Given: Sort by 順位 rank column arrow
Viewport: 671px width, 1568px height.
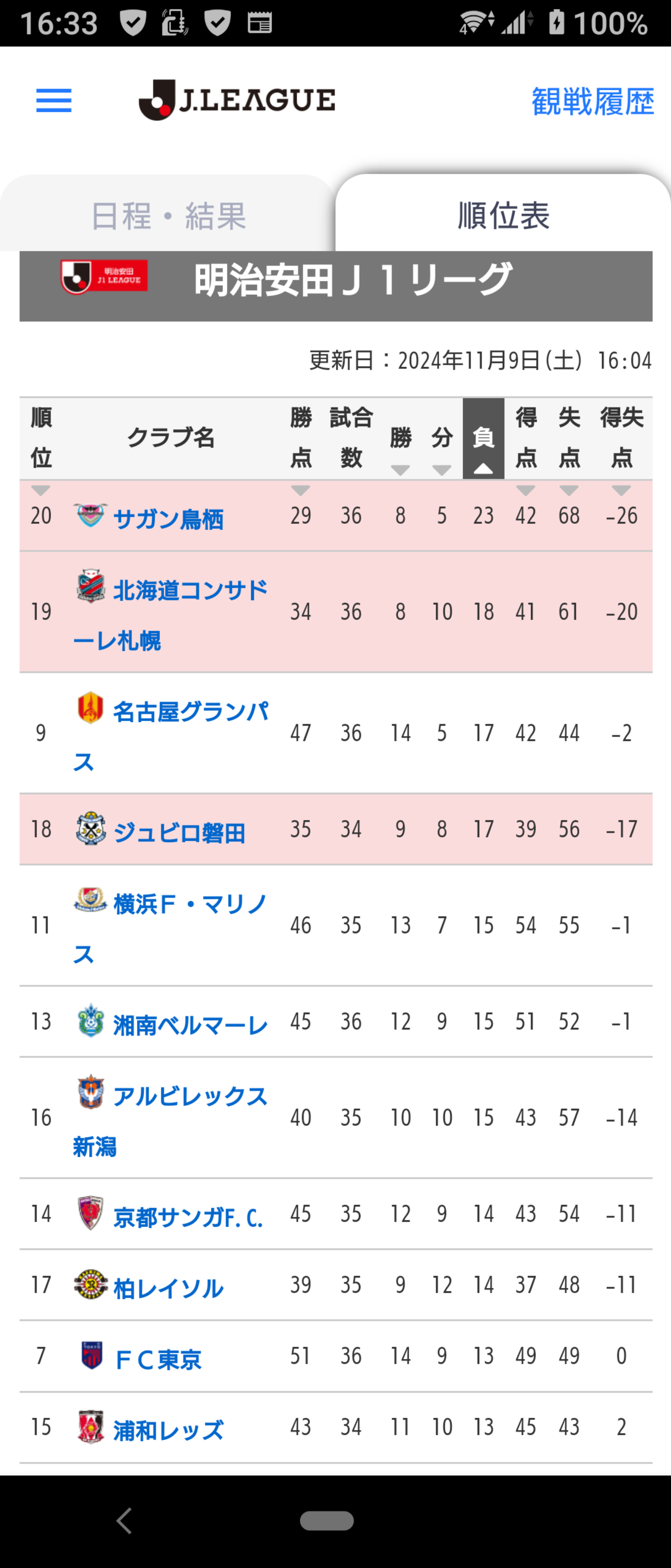Looking at the screenshot, I should click(41, 490).
